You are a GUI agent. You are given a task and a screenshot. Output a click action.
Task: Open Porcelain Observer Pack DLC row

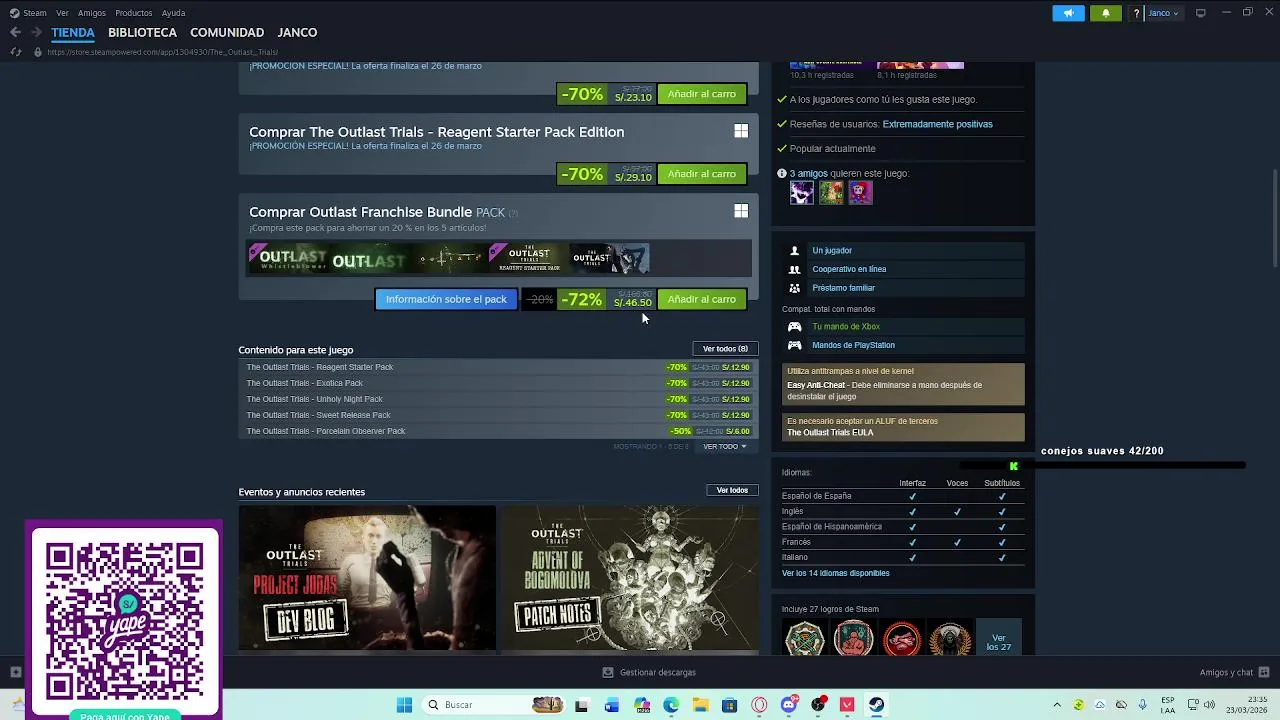click(498, 431)
